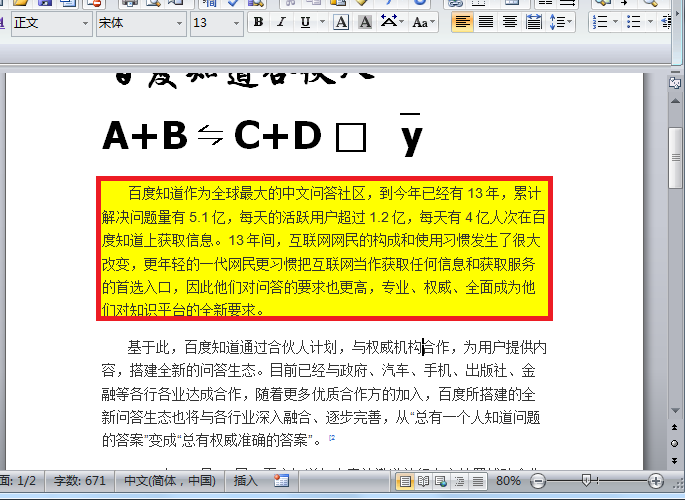The height and width of the screenshot is (500, 685).
Task: Apply distributed alignment to paragraph
Action: point(533,22)
